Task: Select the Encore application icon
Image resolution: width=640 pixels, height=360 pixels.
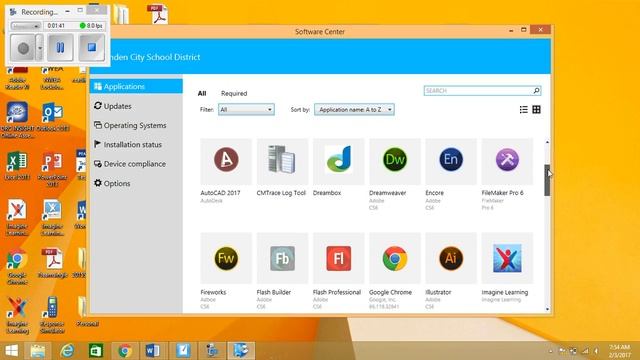Action: (451, 161)
